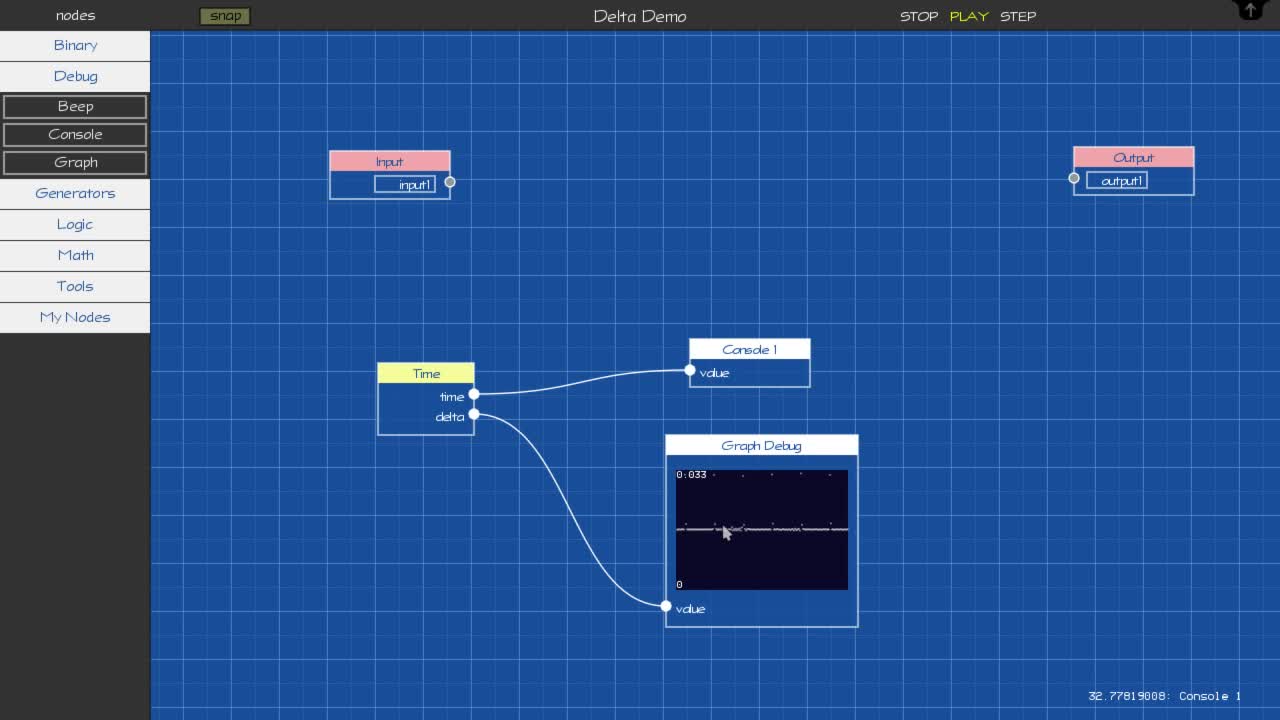1280x720 pixels.
Task: Expand the Binary category
Action: pyautogui.click(x=75, y=45)
